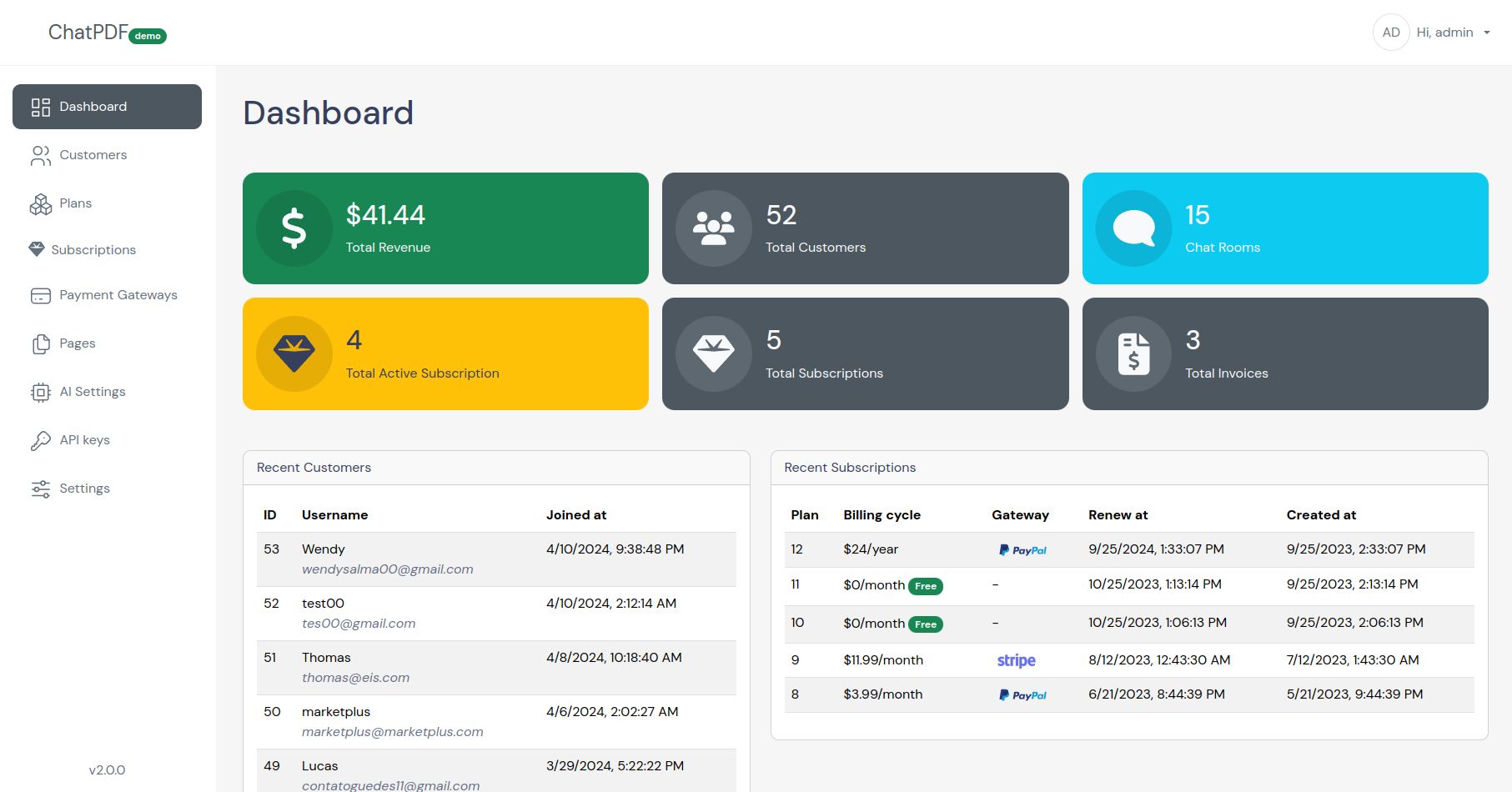The image size is (1512, 792).
Task: Go to Payment Gateways menu entry
Action: 118,295
